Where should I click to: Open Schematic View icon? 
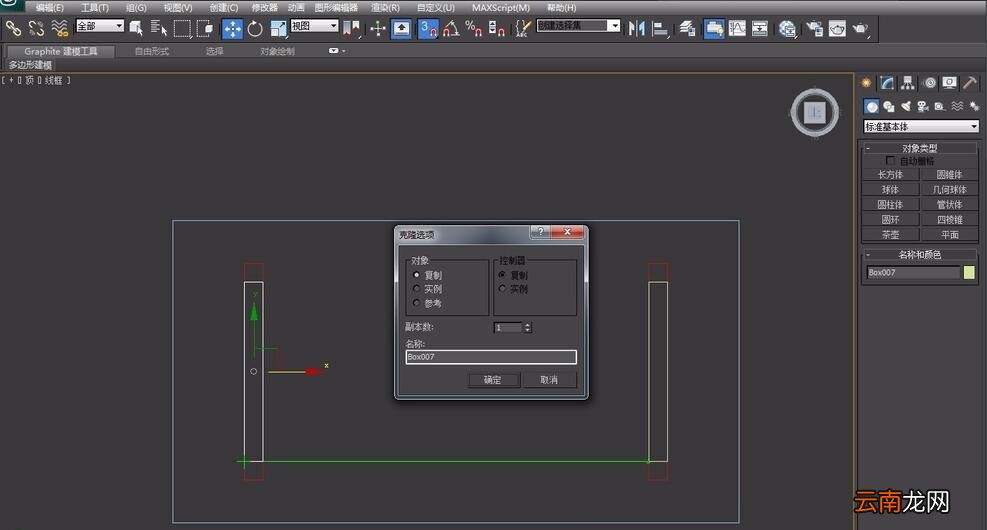[x=760, y=28]
